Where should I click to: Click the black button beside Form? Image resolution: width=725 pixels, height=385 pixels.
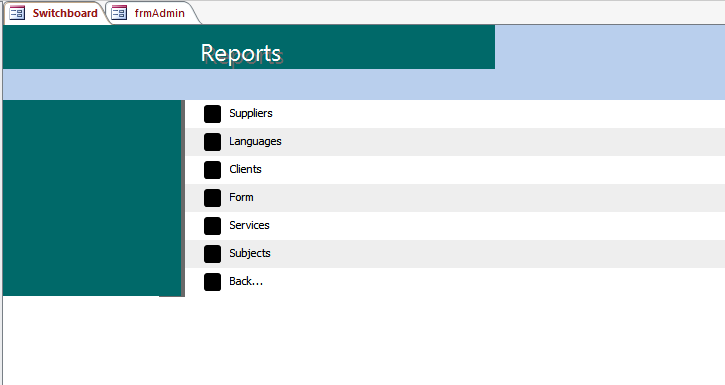[x=212, y=198]
